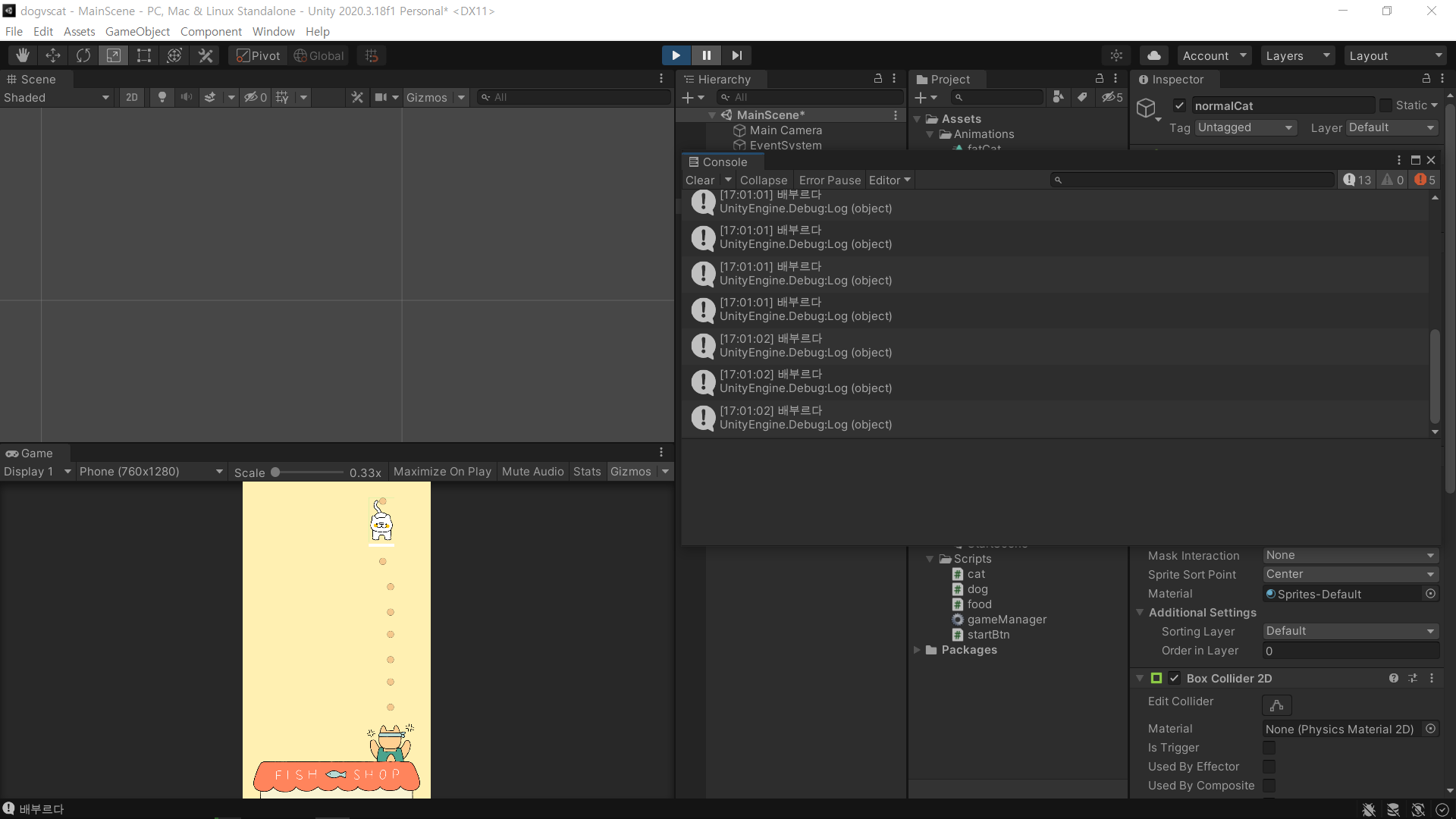Open Phone (760x1280) resolution dropdown
This screenshot has width=1456, height=819.
tap(151, 472)
